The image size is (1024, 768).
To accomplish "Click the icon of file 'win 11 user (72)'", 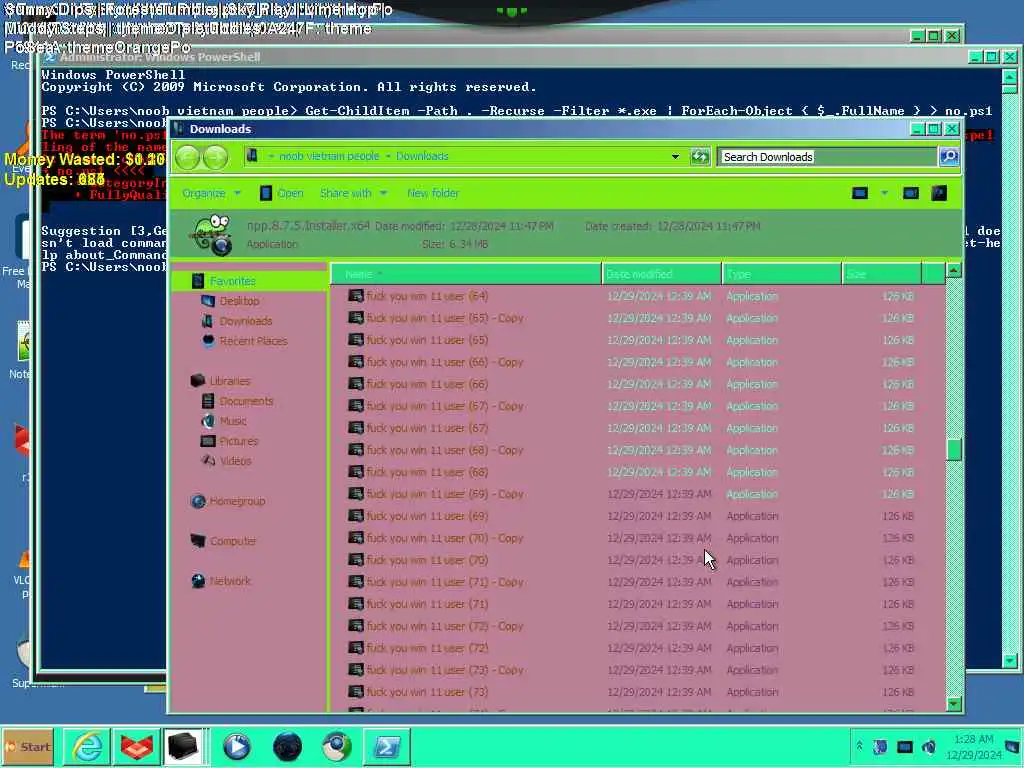I will (355, 648).
